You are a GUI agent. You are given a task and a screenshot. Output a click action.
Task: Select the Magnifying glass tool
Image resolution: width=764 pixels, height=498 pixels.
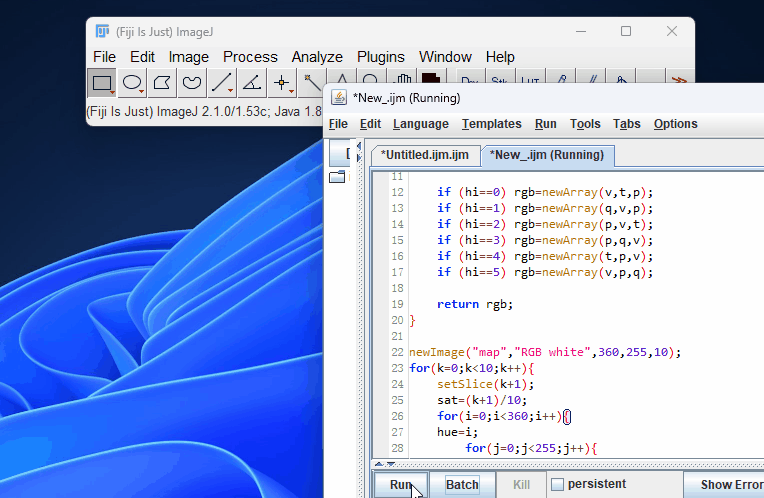[x=371, y=76]
